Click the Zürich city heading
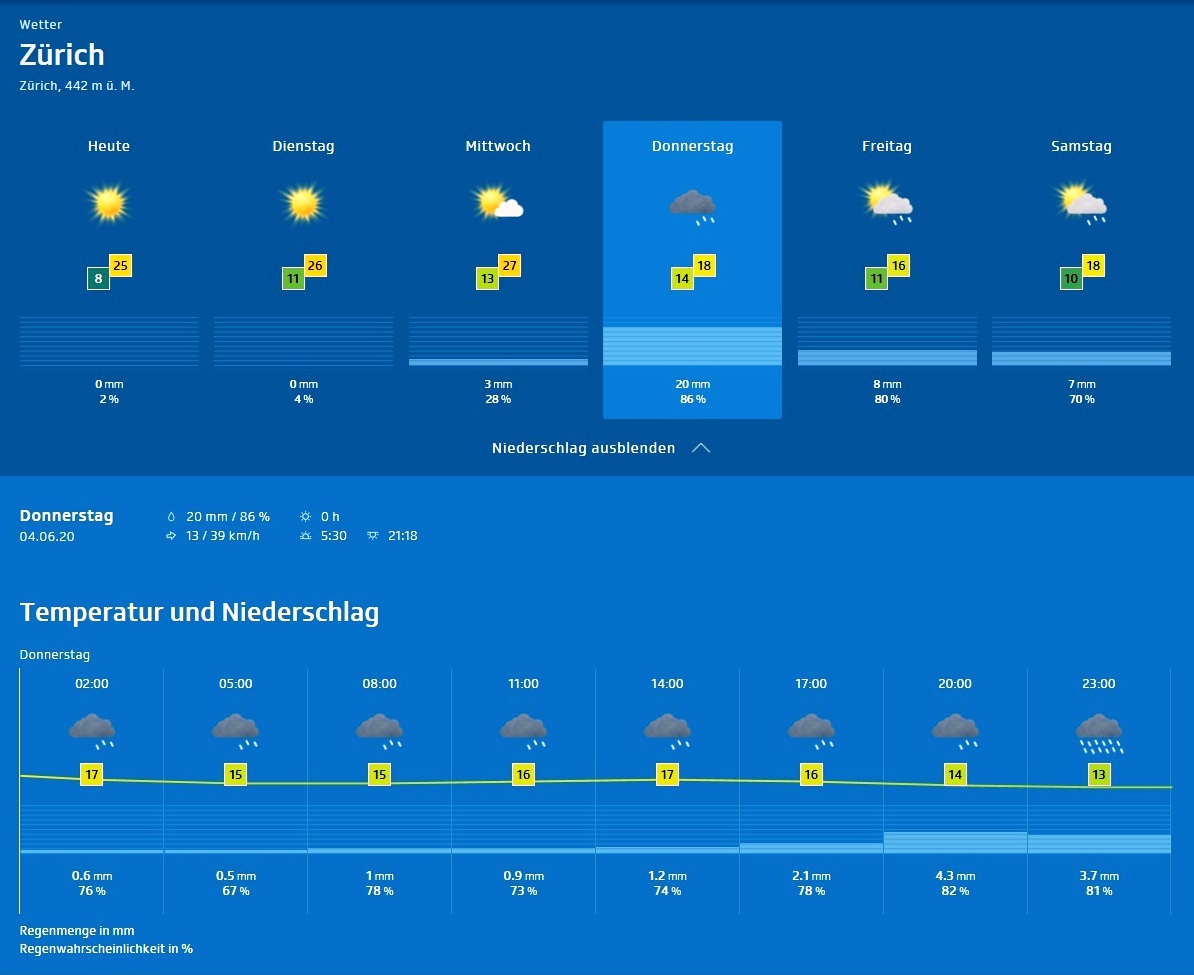This screenshot has height=975, width=1194. point(62,55)
